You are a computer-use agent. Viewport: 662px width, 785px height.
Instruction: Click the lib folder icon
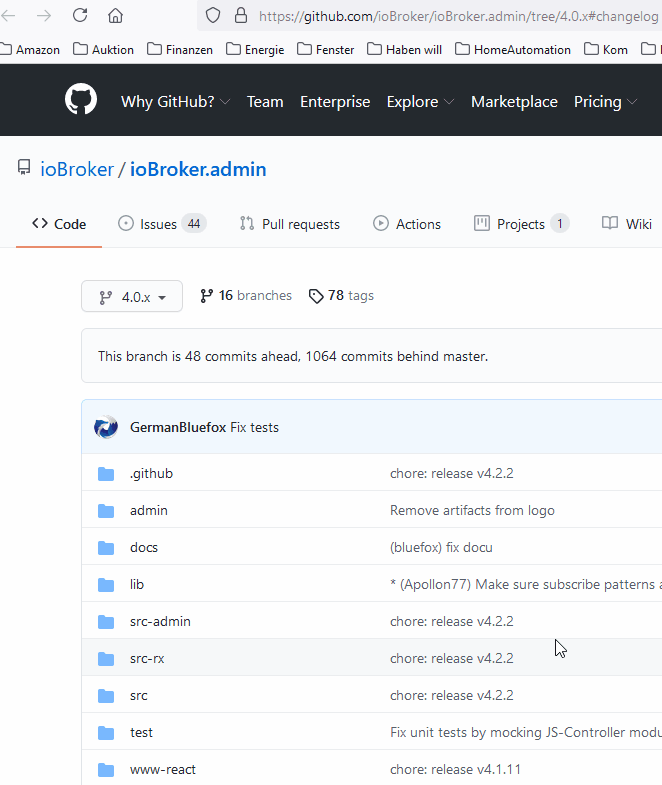[106, 585]
